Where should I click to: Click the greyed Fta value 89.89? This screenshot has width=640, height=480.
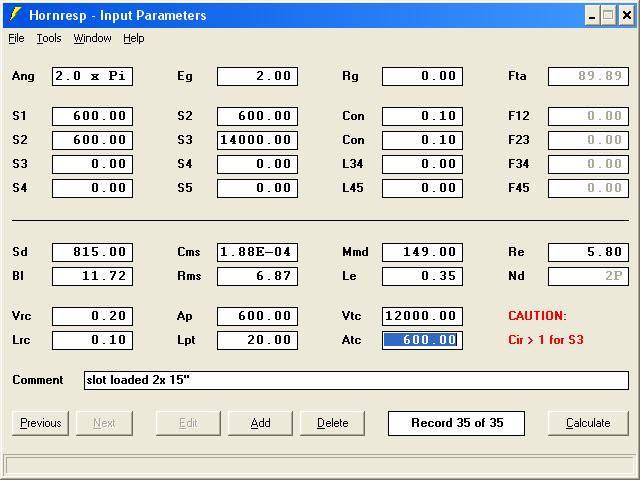(x=588, y=76)
